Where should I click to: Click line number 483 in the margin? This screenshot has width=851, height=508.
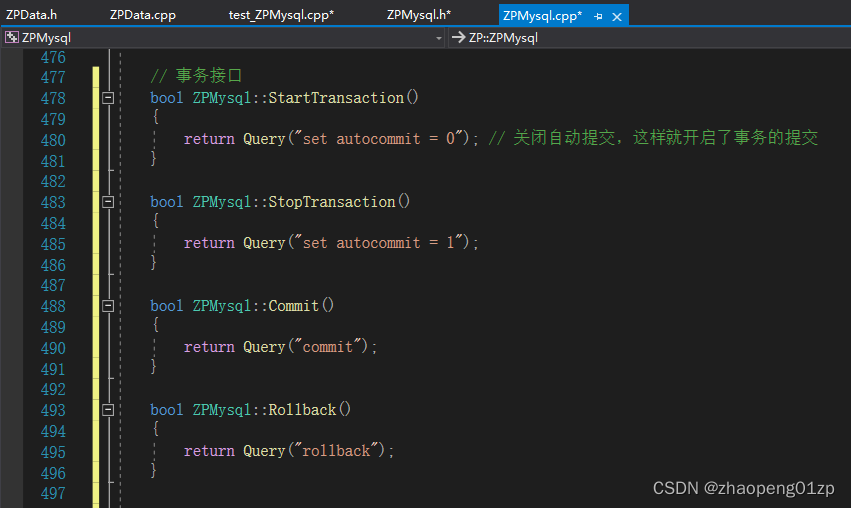coord(53,202)
